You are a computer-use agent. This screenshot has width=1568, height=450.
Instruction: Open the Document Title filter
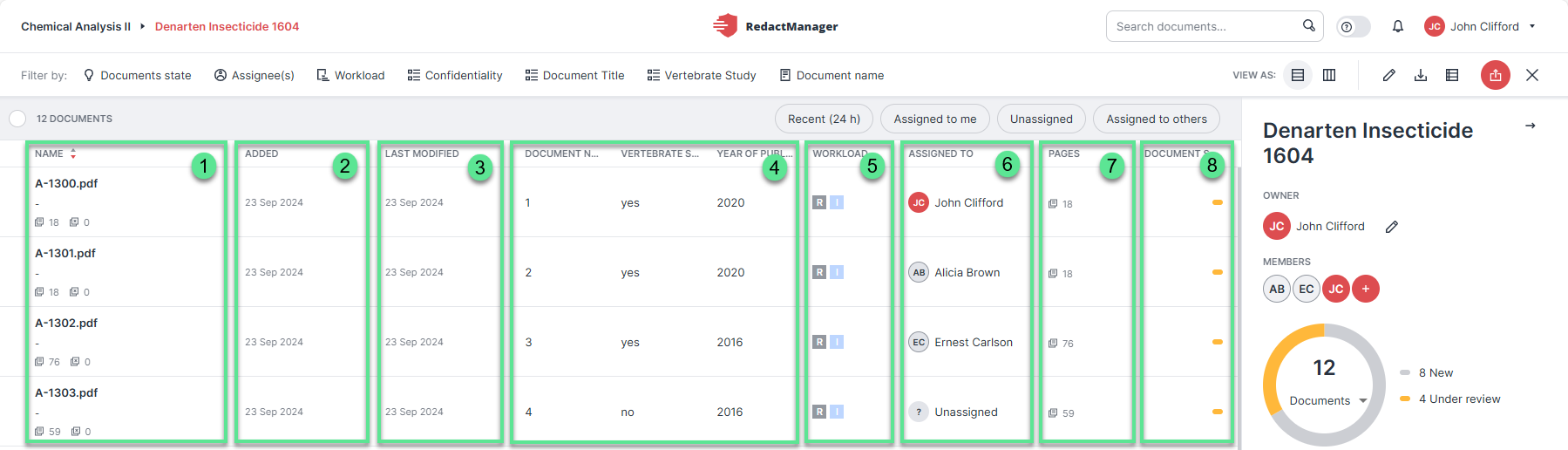[575, 75]
